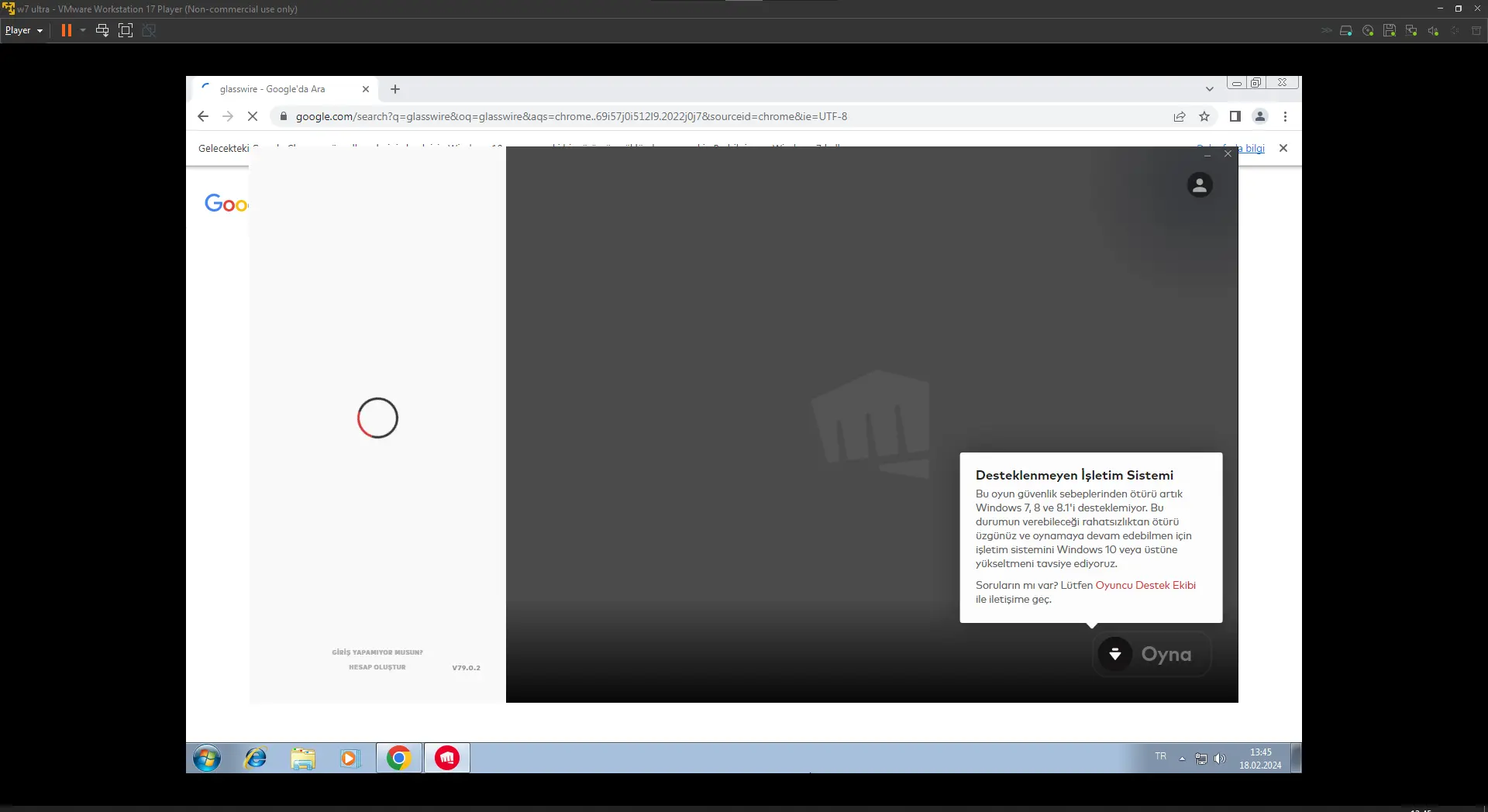
Task: Click the HESAP OLUŞTUR link
Action: [x=377, y=667]
